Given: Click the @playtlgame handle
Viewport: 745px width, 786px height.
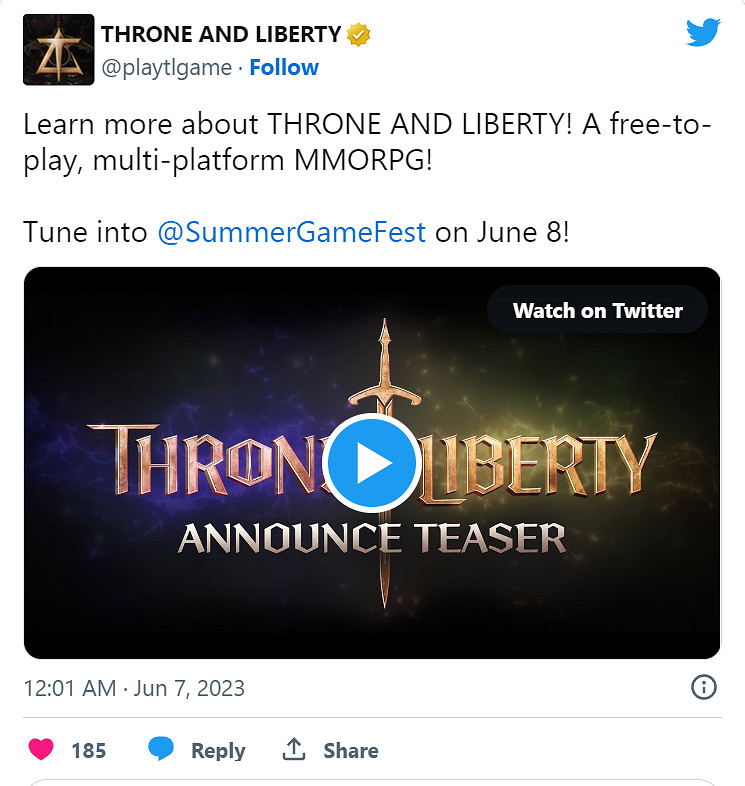Looking at the screenshot, I should point(166,68).
